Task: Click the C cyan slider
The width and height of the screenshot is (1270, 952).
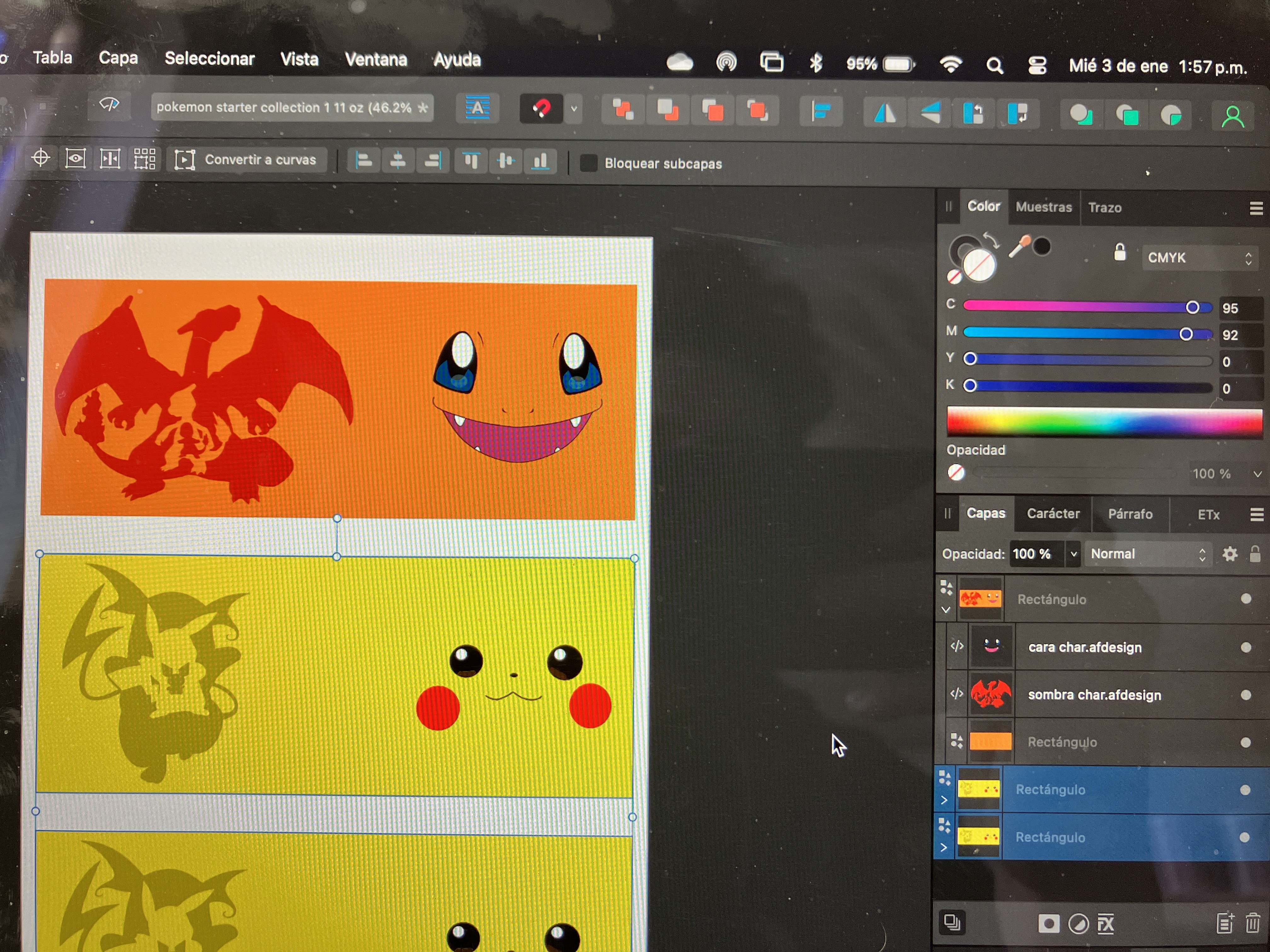Action: [1087, 307]
